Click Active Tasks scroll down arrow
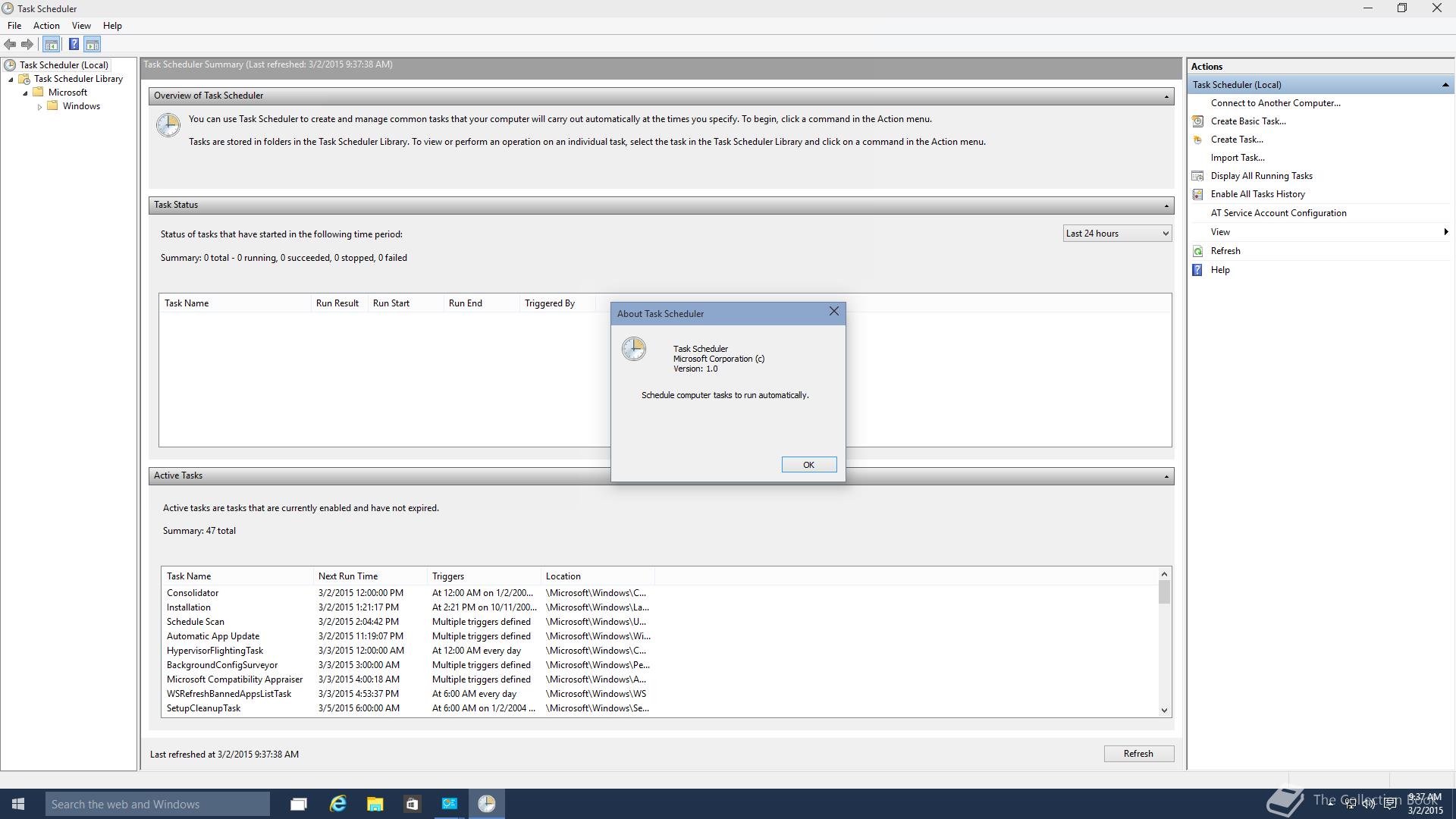This screenshot has width=1456, height=819. (1164, 711)
